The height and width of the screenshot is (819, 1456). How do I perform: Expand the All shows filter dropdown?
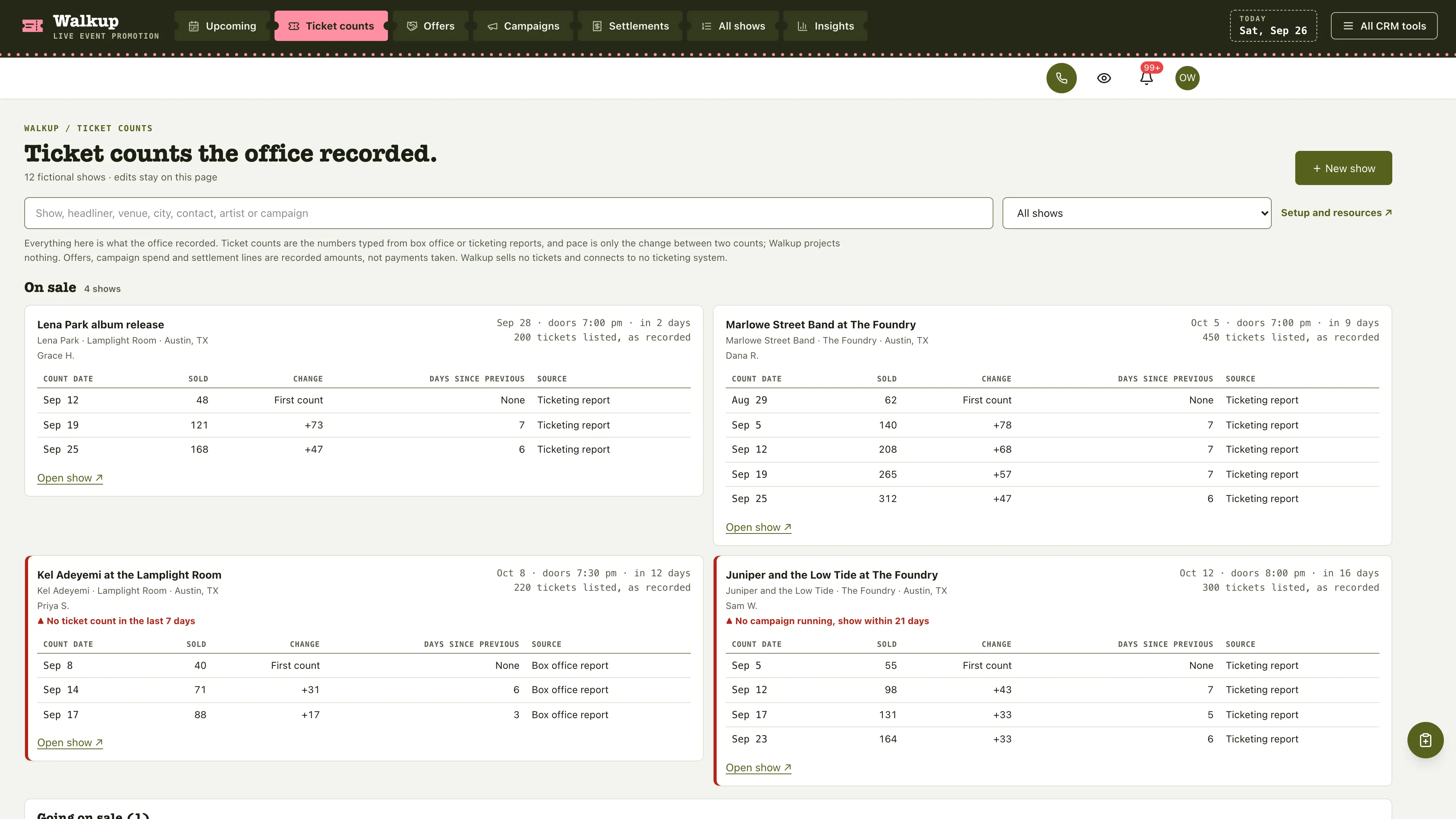click(1137, 213)
